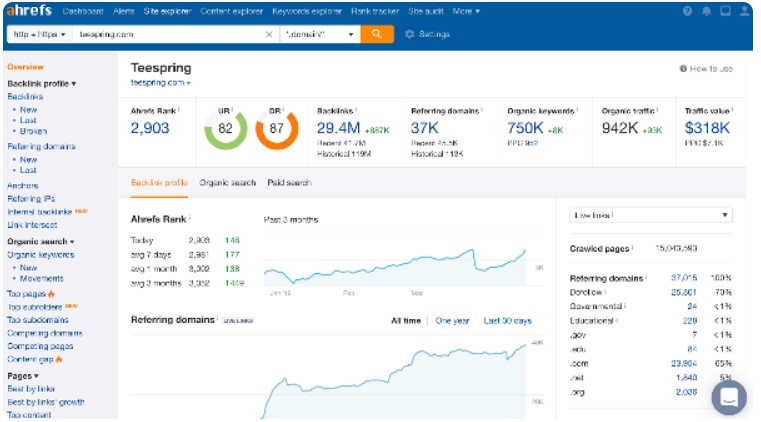
Task: Open Internal backlinks link
Action: coord(40,212)
